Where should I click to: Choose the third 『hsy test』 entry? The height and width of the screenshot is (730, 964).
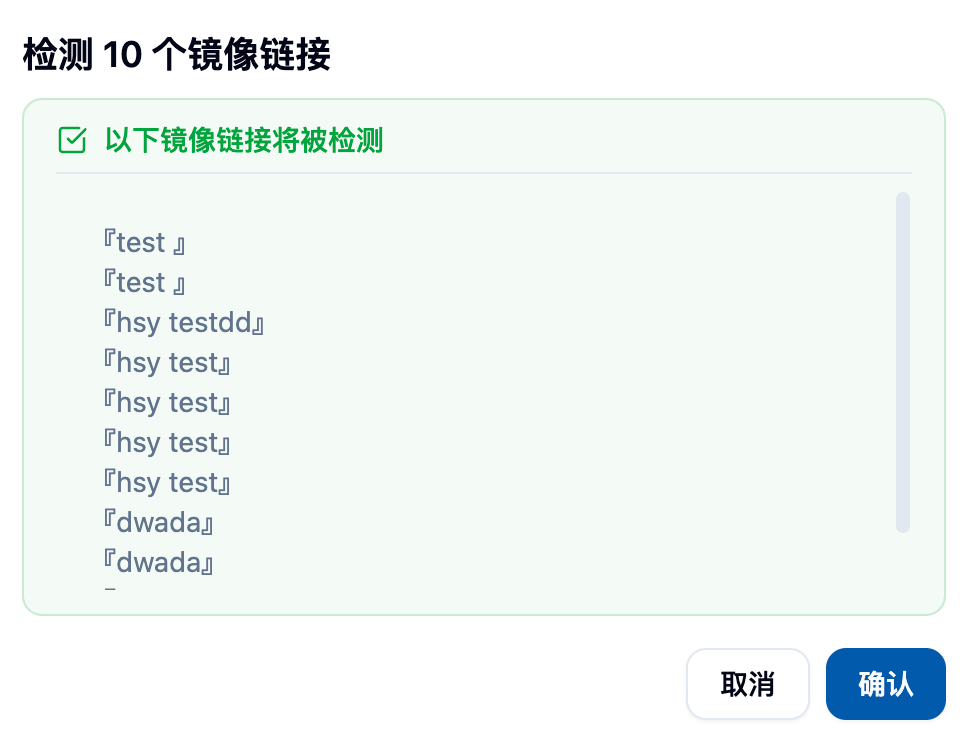pyautogui.click(x=167, y=443)
